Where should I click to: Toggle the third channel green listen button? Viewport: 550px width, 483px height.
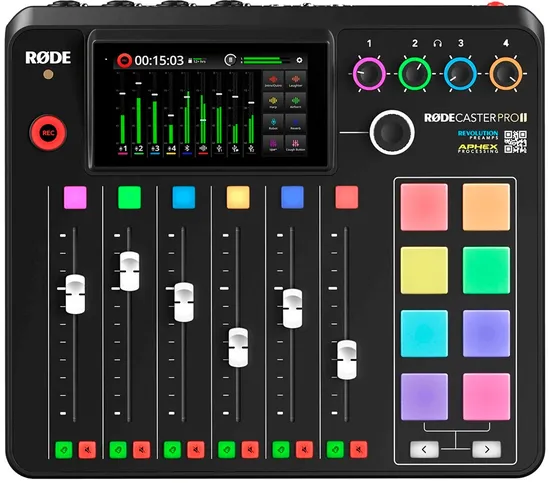click(173, 450)
